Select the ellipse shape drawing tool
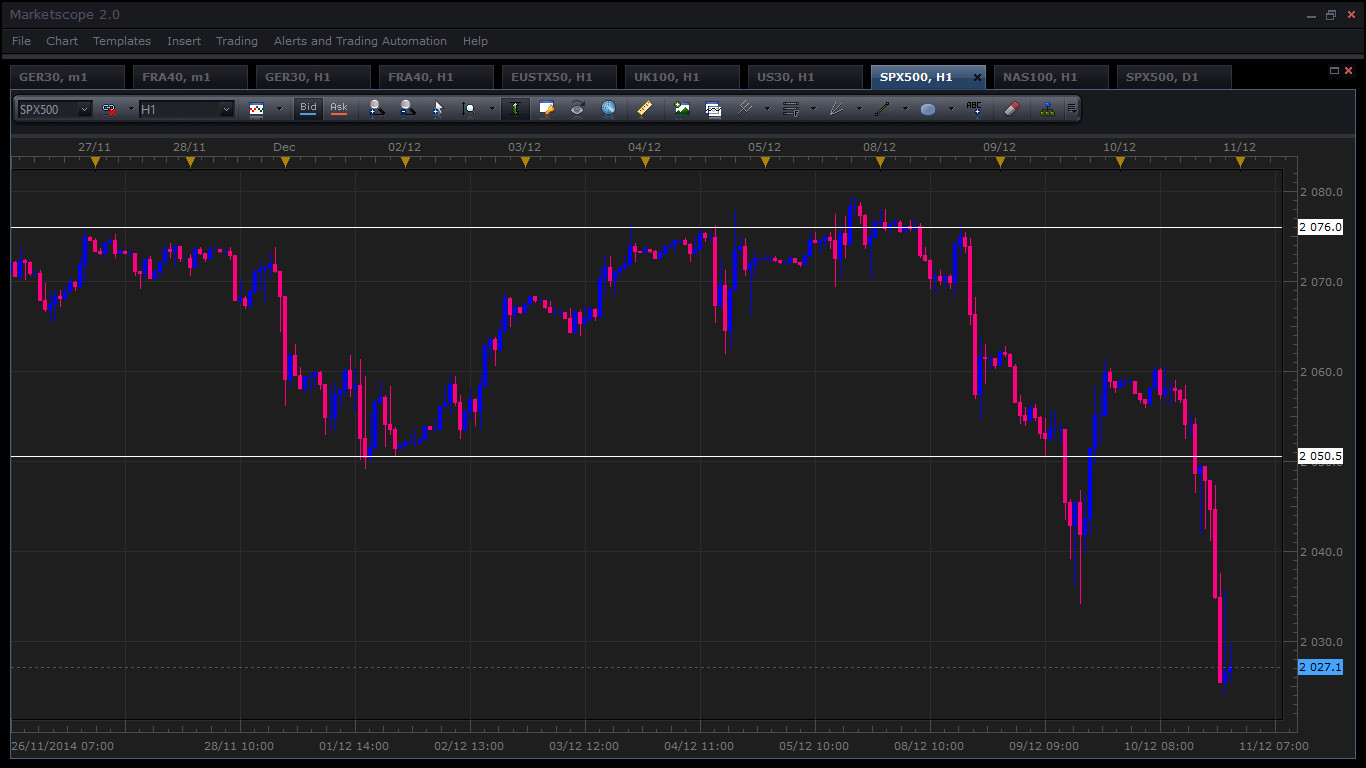The width and height of the screenshot is (1366, 768). 928,108
